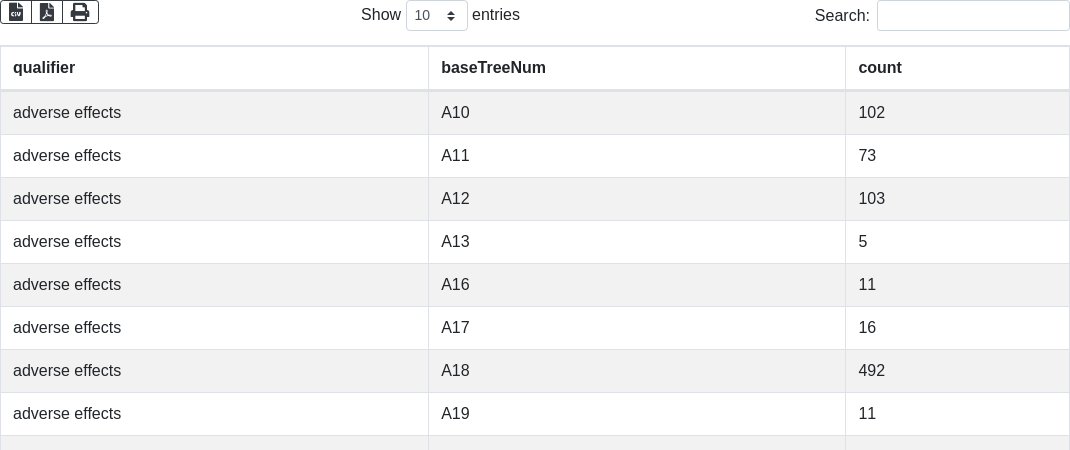Select the count value 73
This screenshot has width=1070, height=450.
pyautogui.click(x=867, y=156)
